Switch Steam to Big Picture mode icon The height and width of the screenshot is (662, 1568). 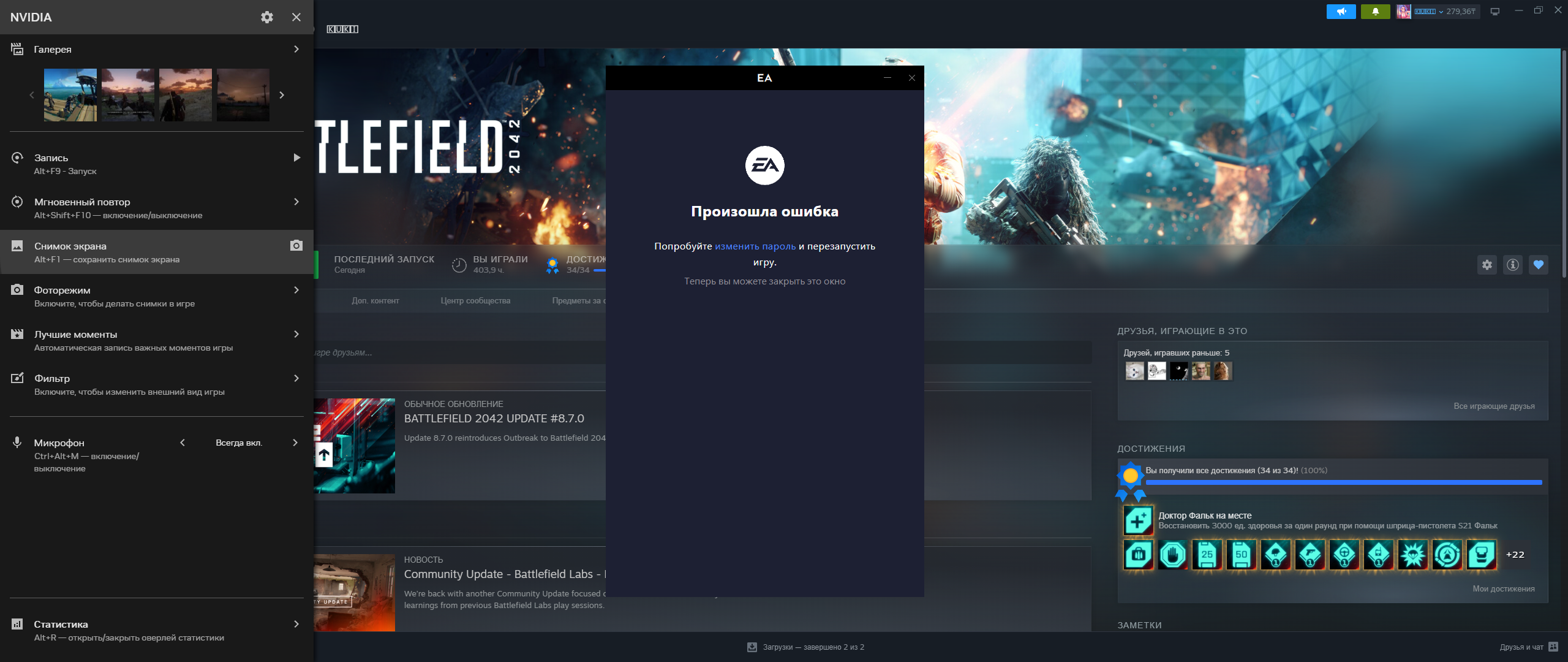tap(1495, 12)
